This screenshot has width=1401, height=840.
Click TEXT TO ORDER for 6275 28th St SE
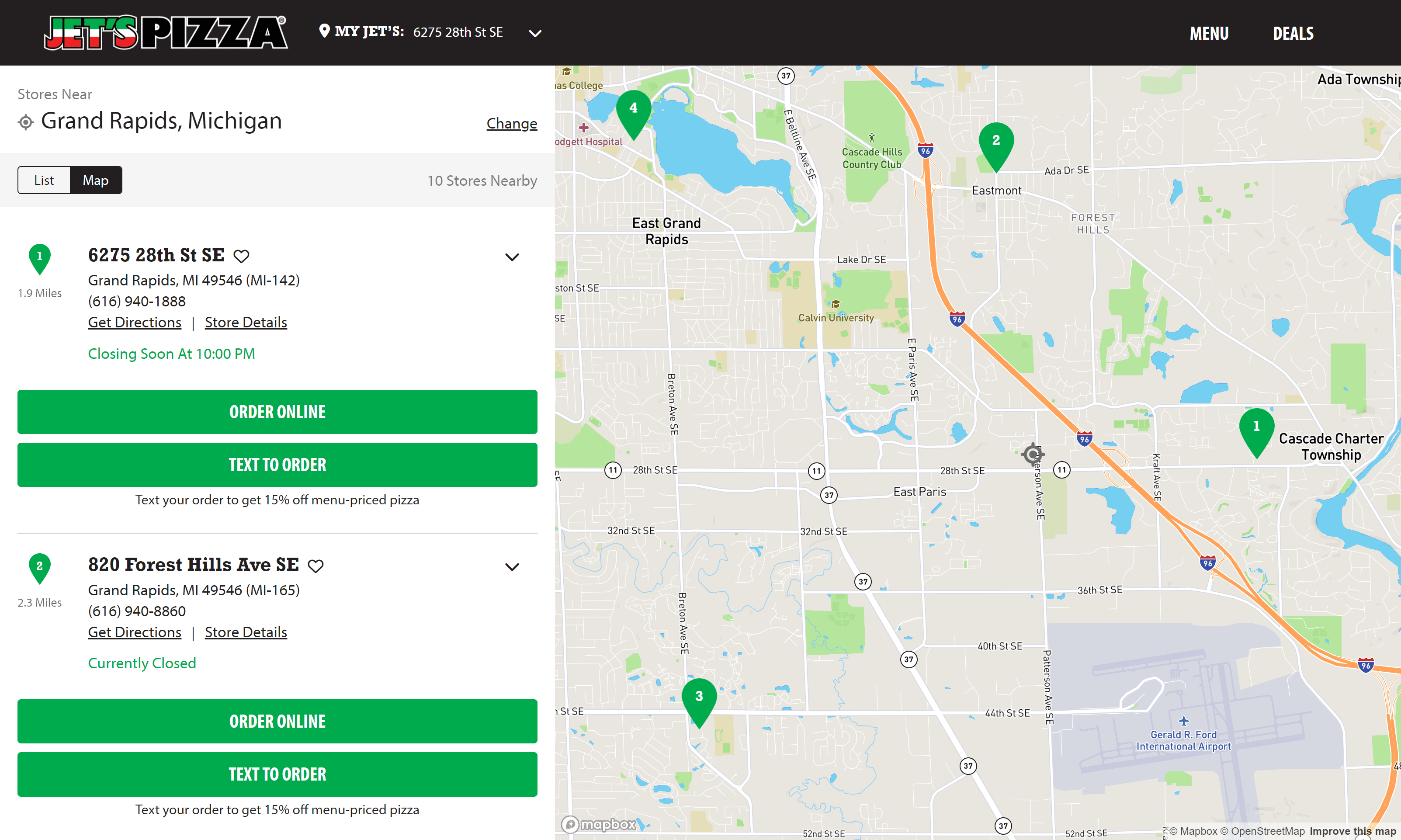(x=277, y=464)
